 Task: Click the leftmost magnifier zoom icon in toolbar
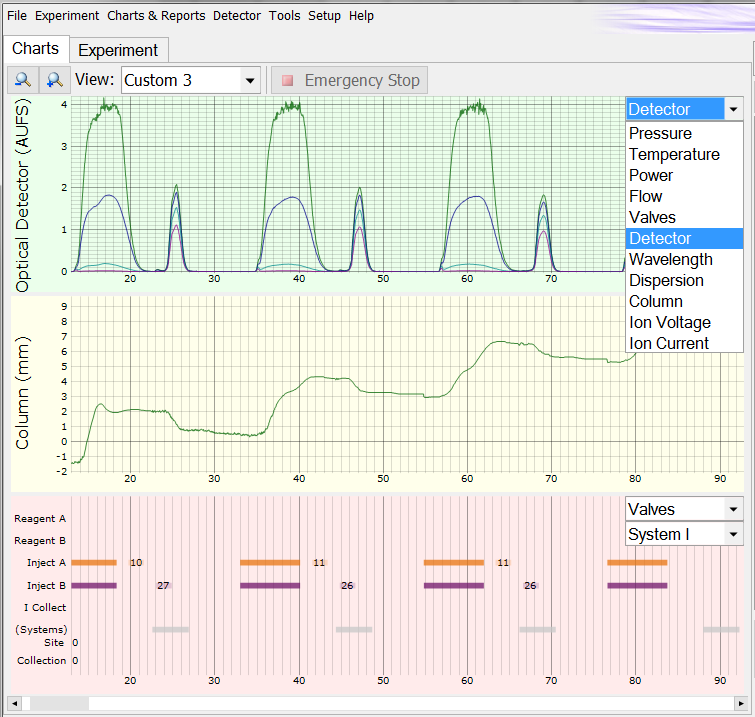[x=22, y=80]
